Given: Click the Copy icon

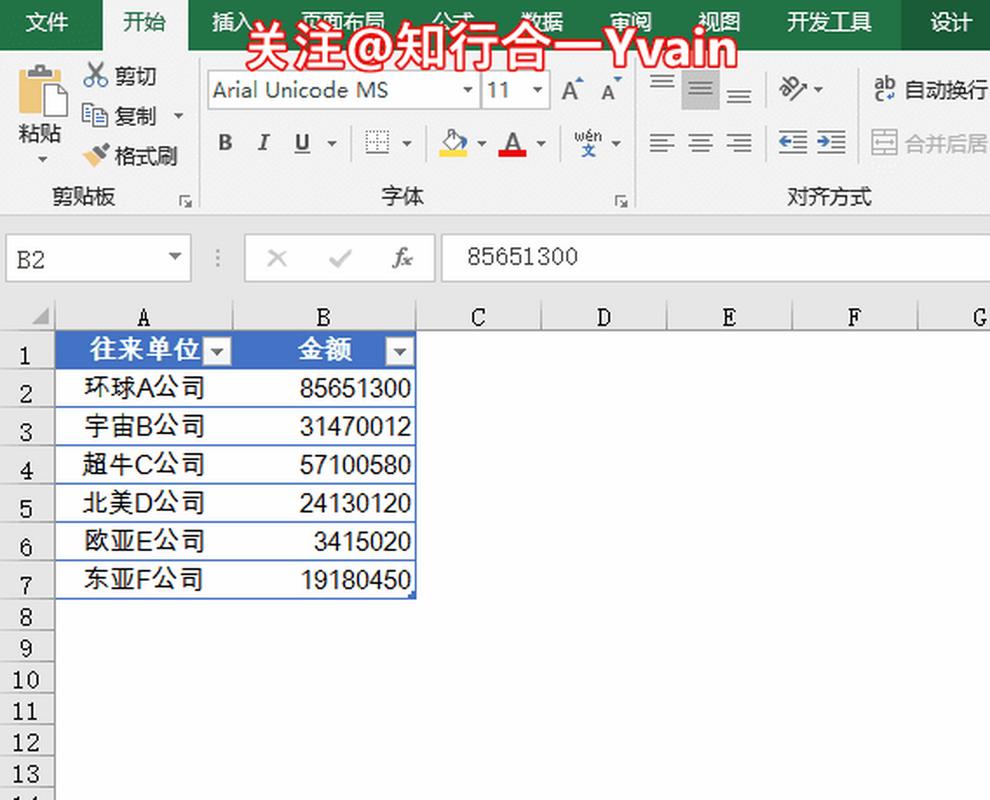Looking at the screenshot, I should pos(95,116).
